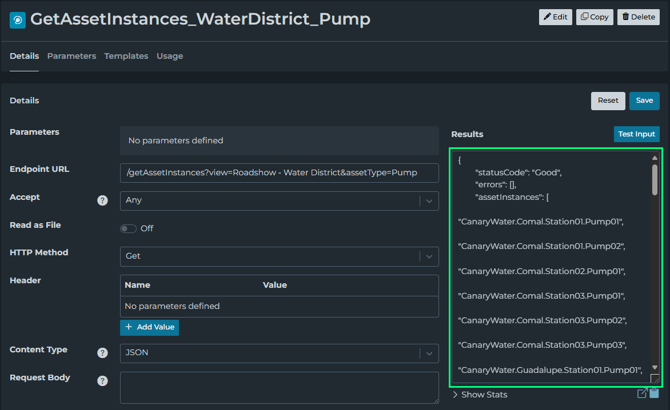
Task: Click the "errors": [] line in Results
Action: pyautogui.click(x=496, y=185)
